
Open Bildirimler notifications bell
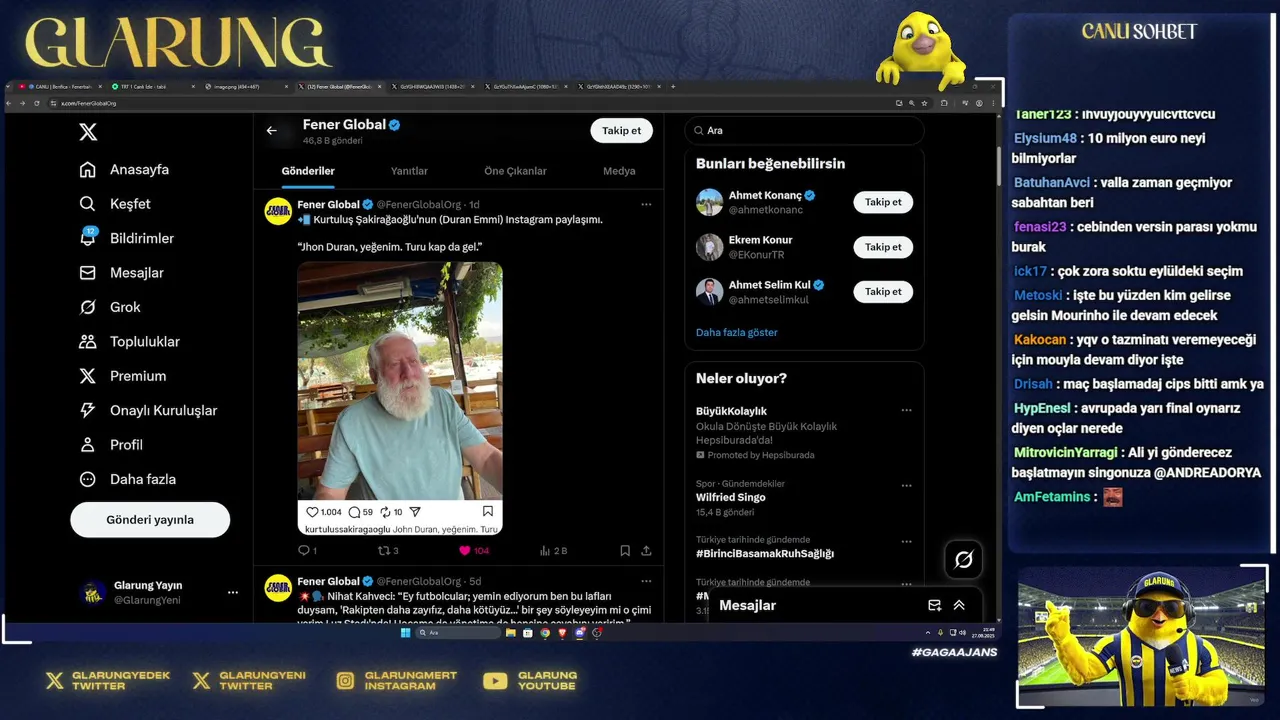[127, 238]
